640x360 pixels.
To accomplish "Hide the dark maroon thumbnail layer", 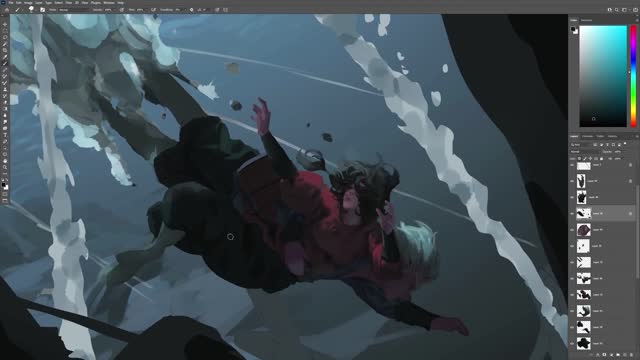I will pyautogui.click(x=572, y=230).
